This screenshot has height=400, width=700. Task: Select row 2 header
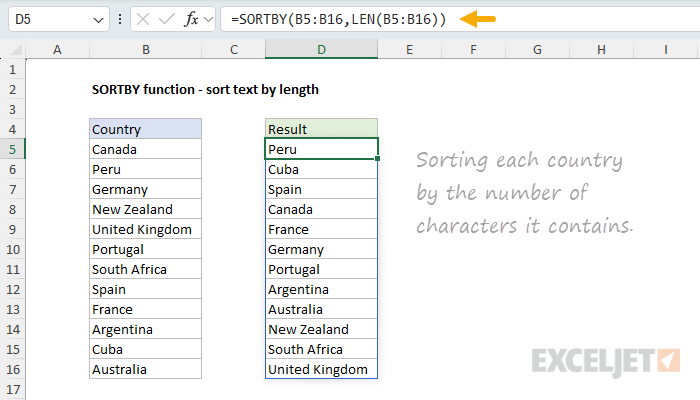click(x=12, y=89)
